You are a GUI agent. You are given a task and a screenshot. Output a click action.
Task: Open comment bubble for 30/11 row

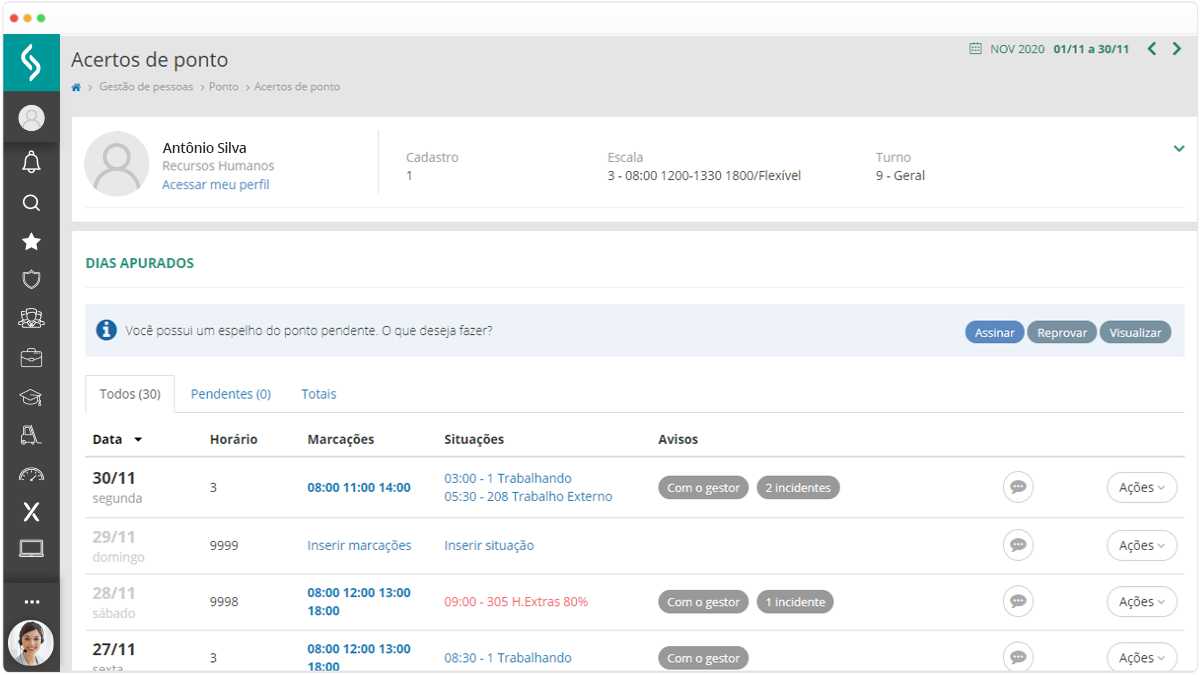[x=1018, y=487]
